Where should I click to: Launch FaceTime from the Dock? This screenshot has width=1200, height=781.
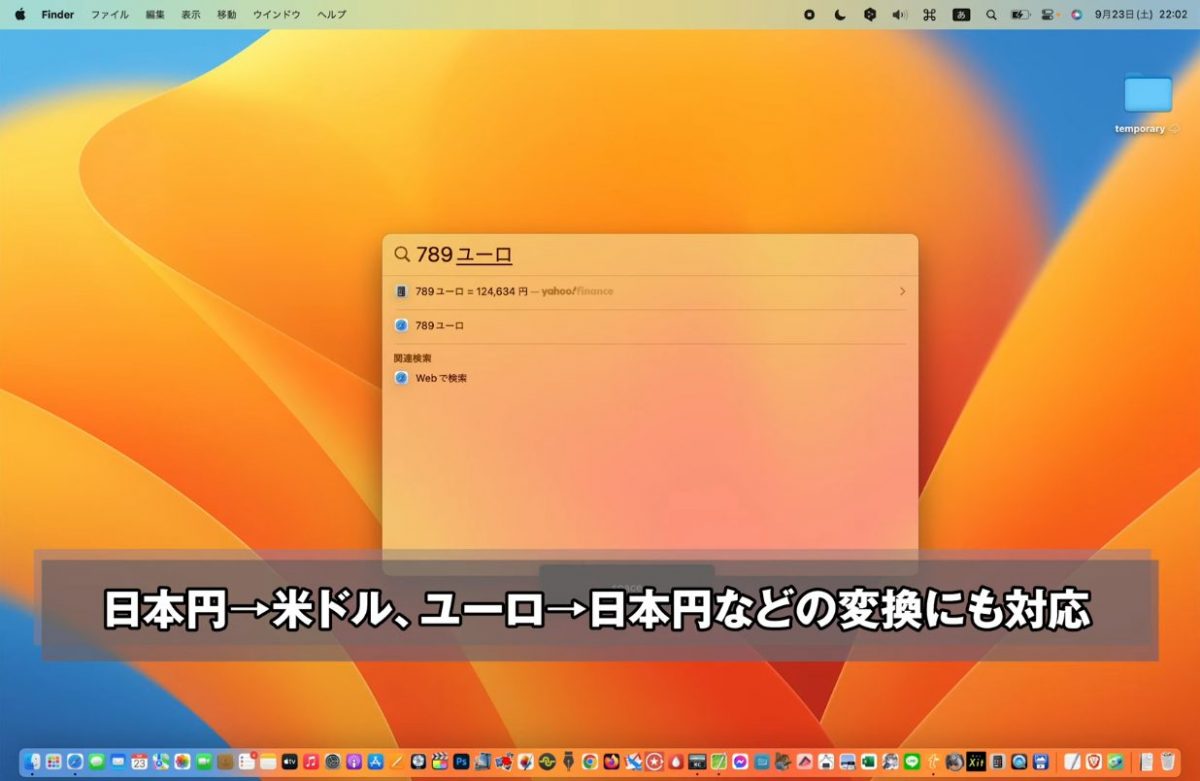tap(204, 762)
